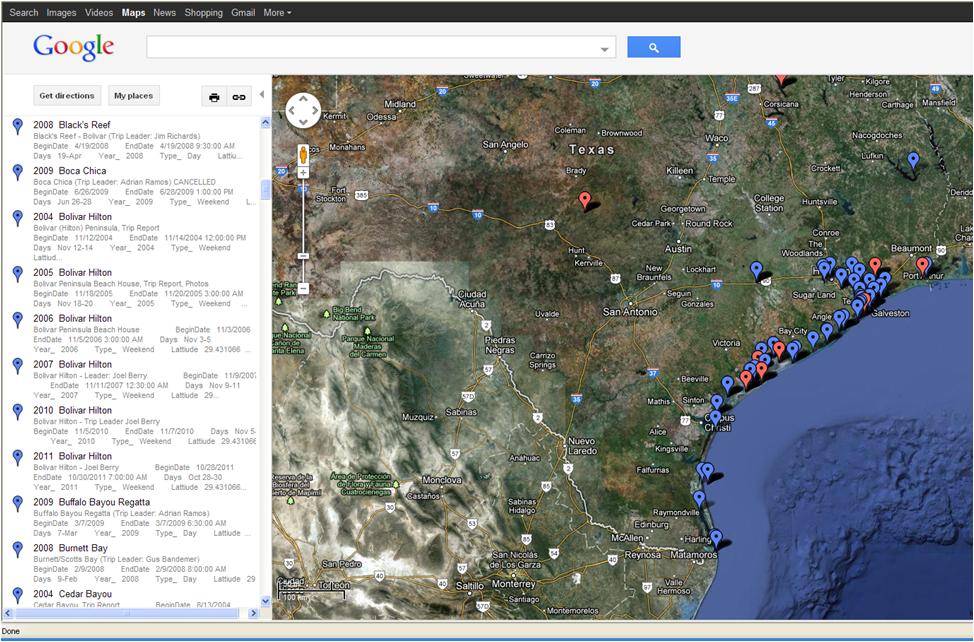This screenshot has height=642, width=974.
Task: Open the 2007 Bolivar Hilton entry
Action: pos(73,364)
